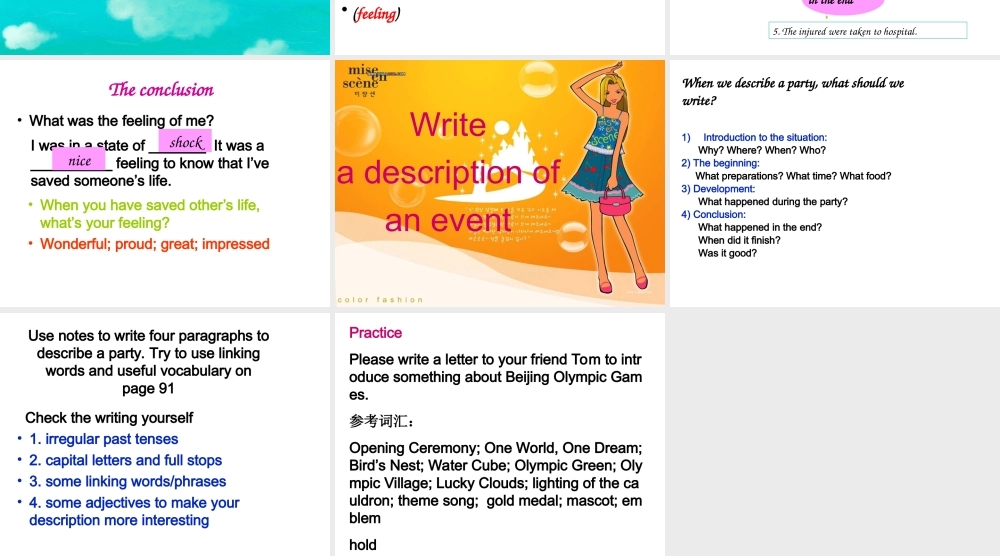This screenshot has height=556, width=1000.
Task: Click '4) Conclusion:' item
Action: tap(713, 214)
